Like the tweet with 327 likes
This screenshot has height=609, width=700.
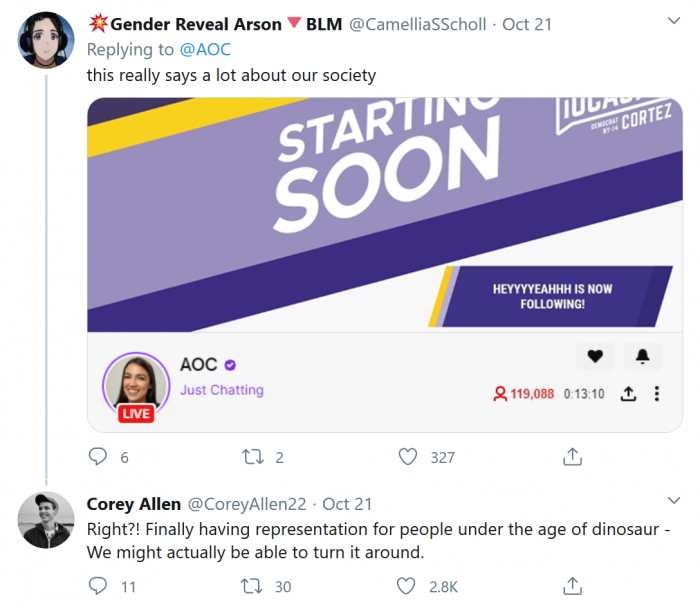pyautogui.click(x=408, y=457)
